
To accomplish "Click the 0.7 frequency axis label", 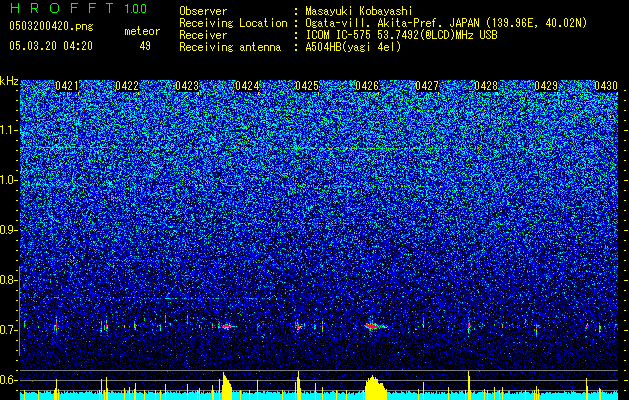I will (9, 330).
